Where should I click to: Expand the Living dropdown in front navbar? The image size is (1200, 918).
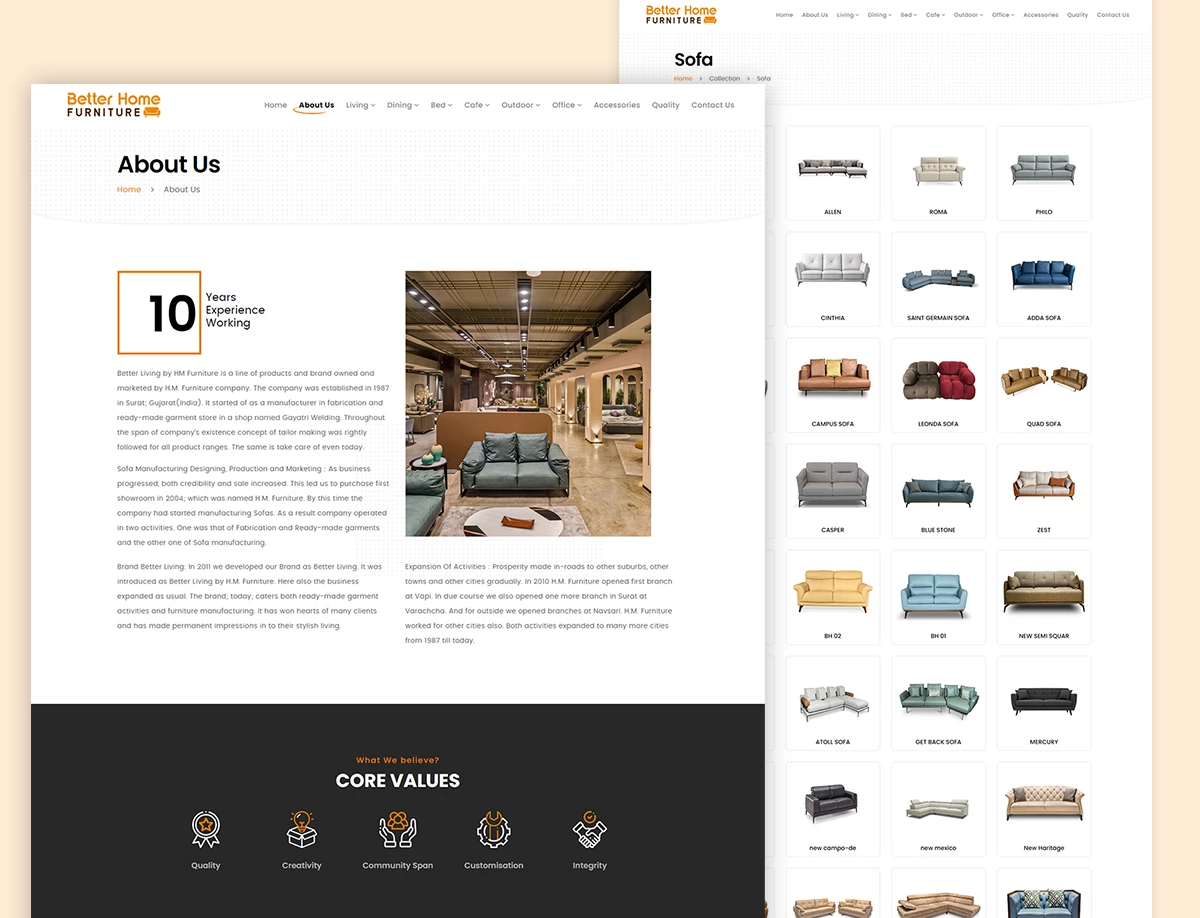[360, 105]
